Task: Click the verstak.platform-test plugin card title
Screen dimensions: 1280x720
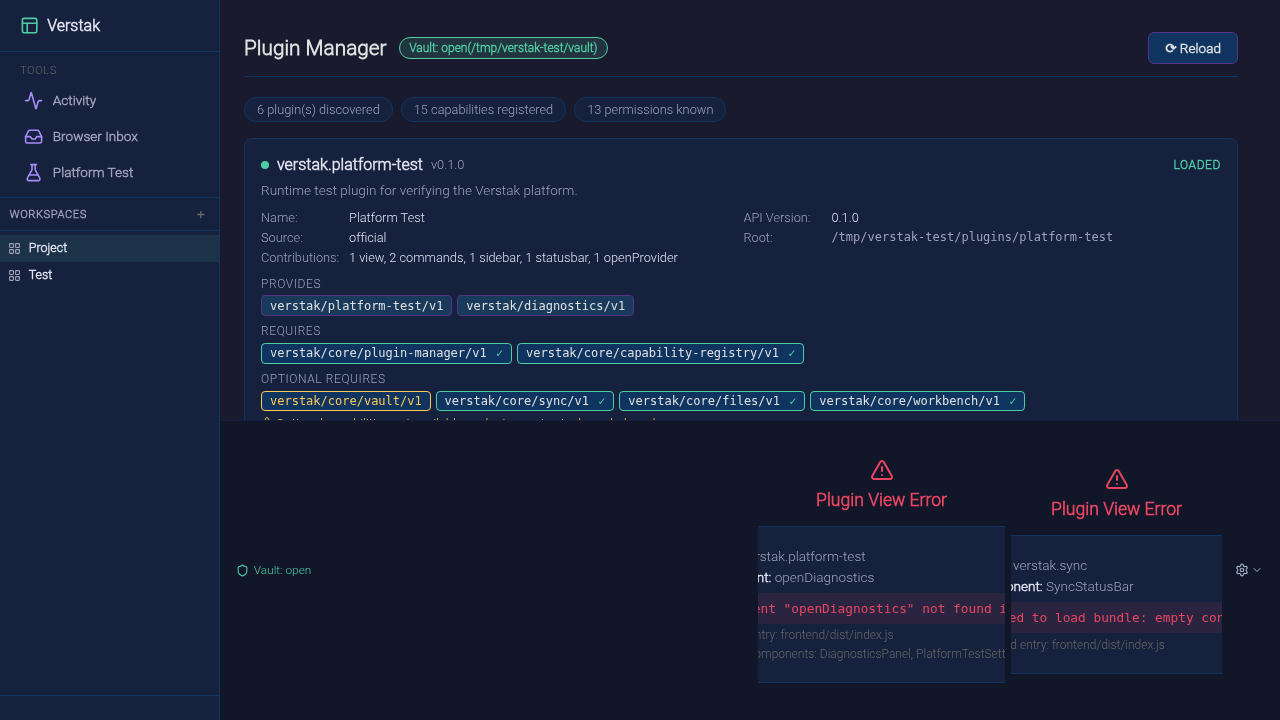Action: pyautogui.click(x=350, y=165)
